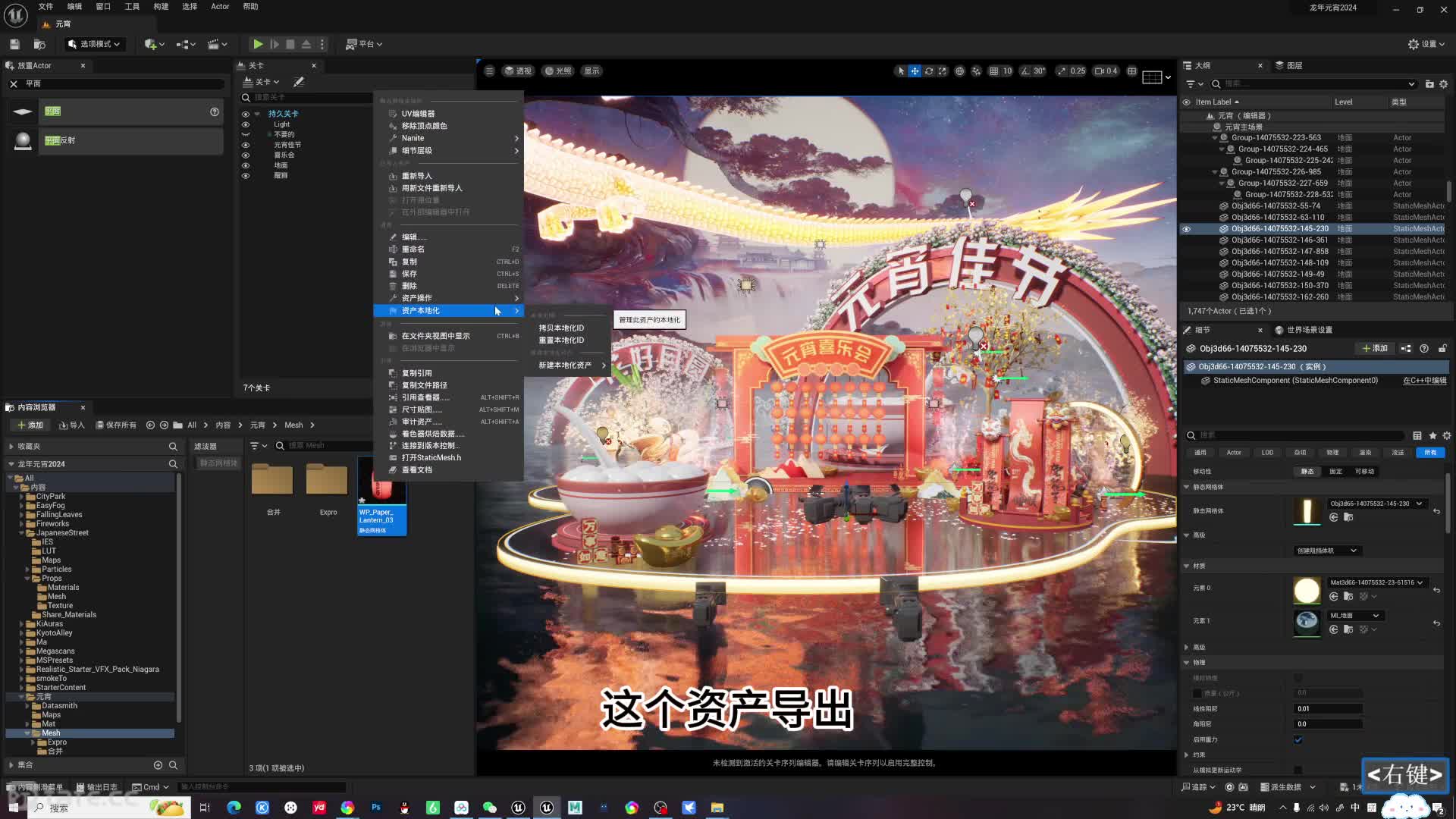Open the 透视 perspective view menu
Screen dimensions: 1456x819
[518, 71]
